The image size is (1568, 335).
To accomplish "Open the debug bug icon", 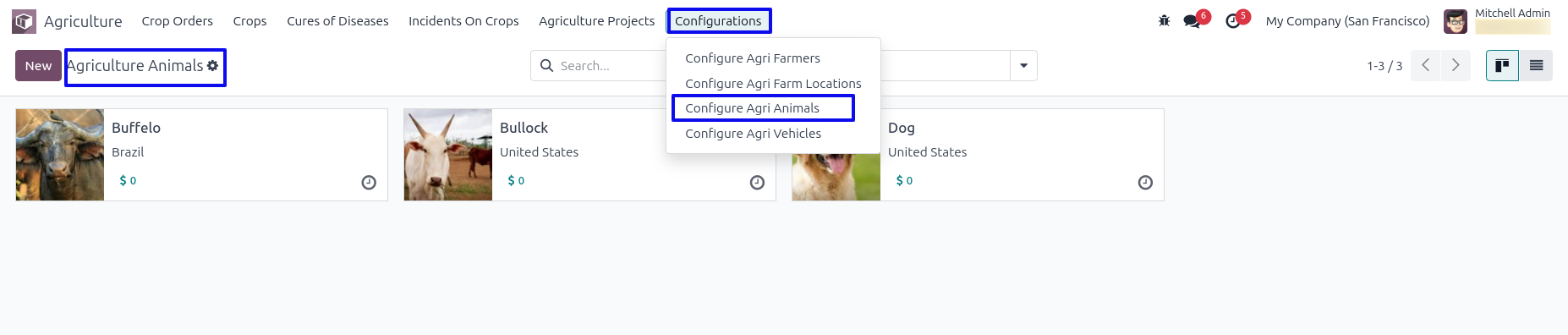I will pyautogui.click(x=1164, y=21).
